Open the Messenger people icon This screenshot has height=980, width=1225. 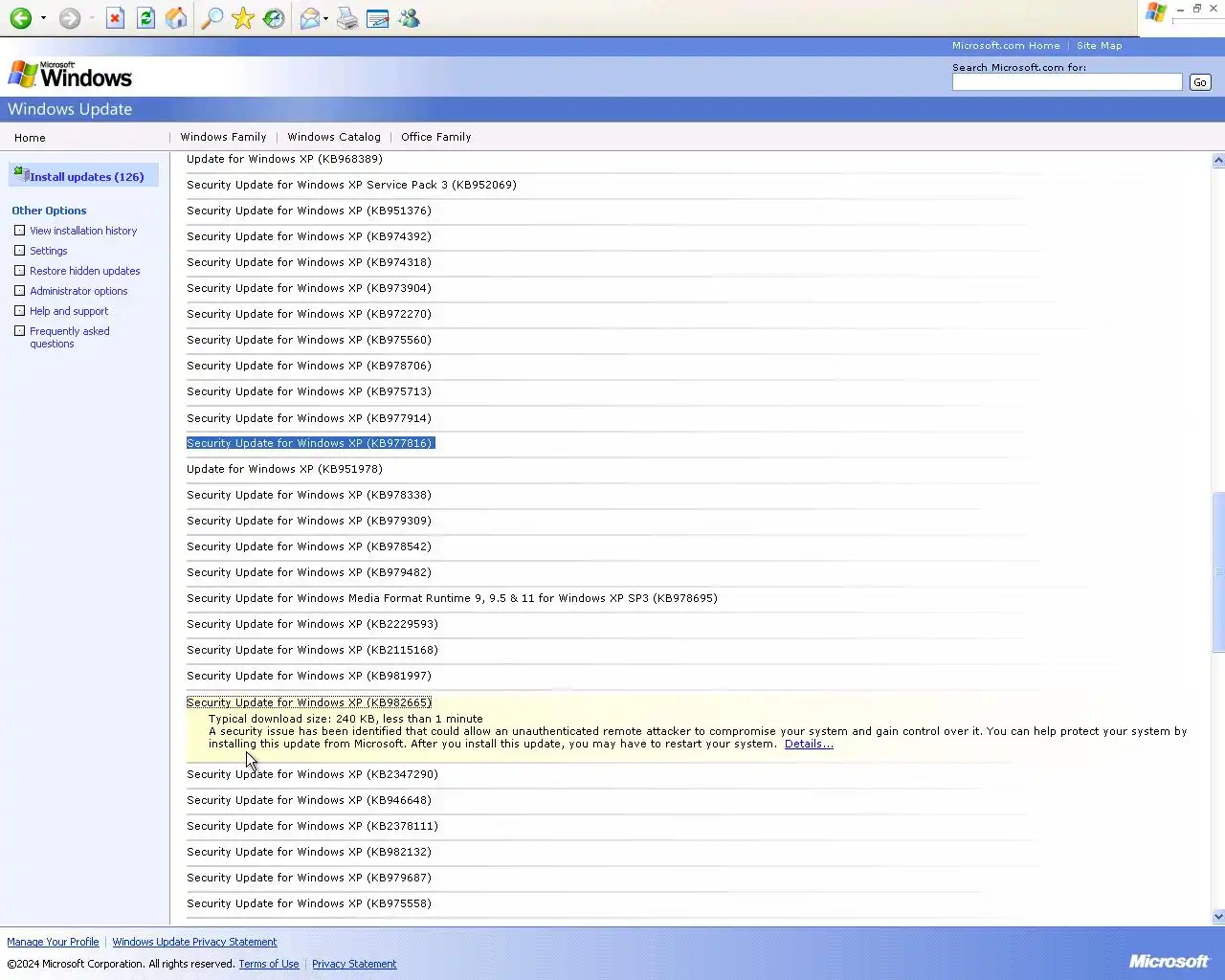coord(409,18)
